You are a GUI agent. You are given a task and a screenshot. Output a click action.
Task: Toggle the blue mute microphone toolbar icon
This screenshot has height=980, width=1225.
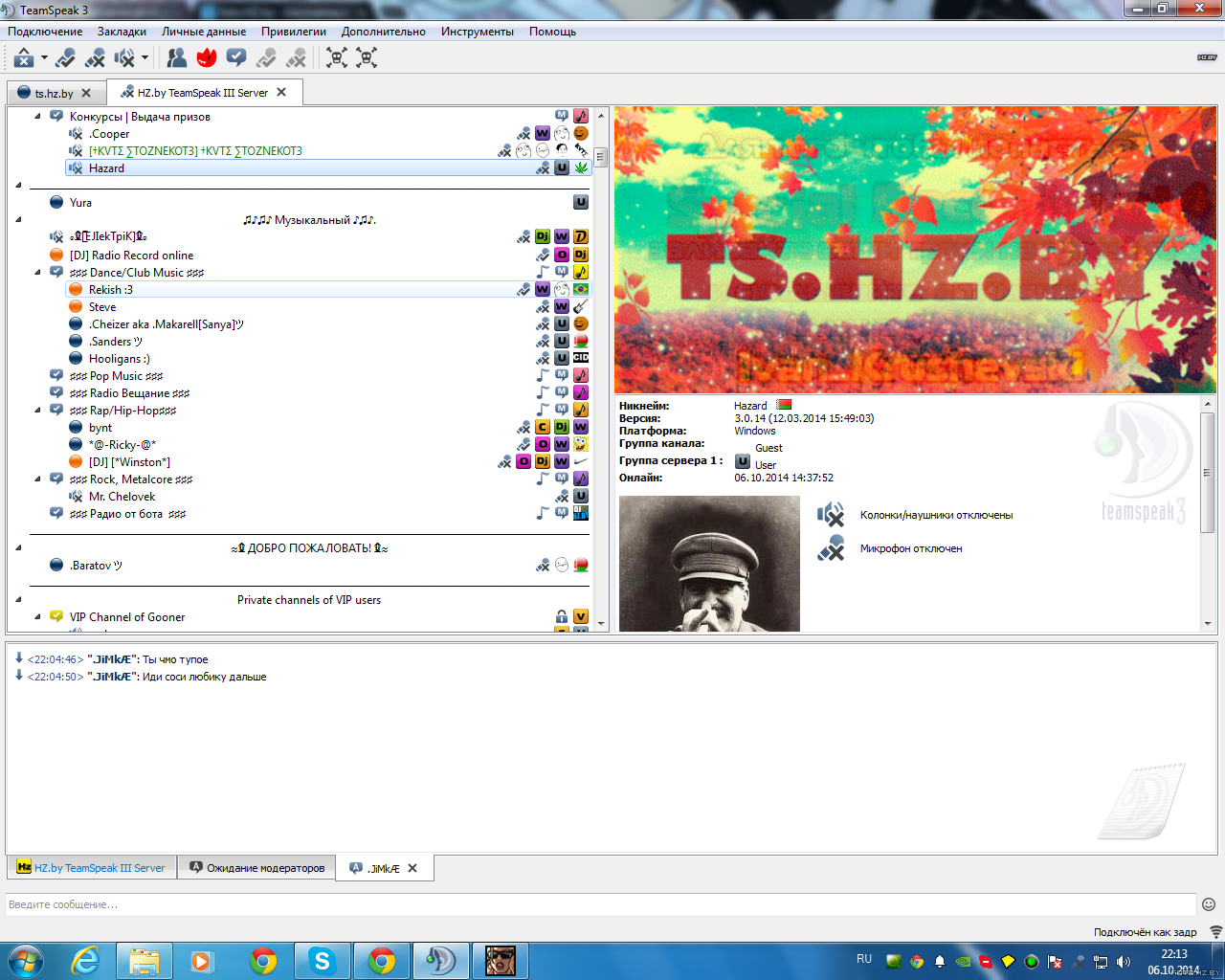(95, 58)
